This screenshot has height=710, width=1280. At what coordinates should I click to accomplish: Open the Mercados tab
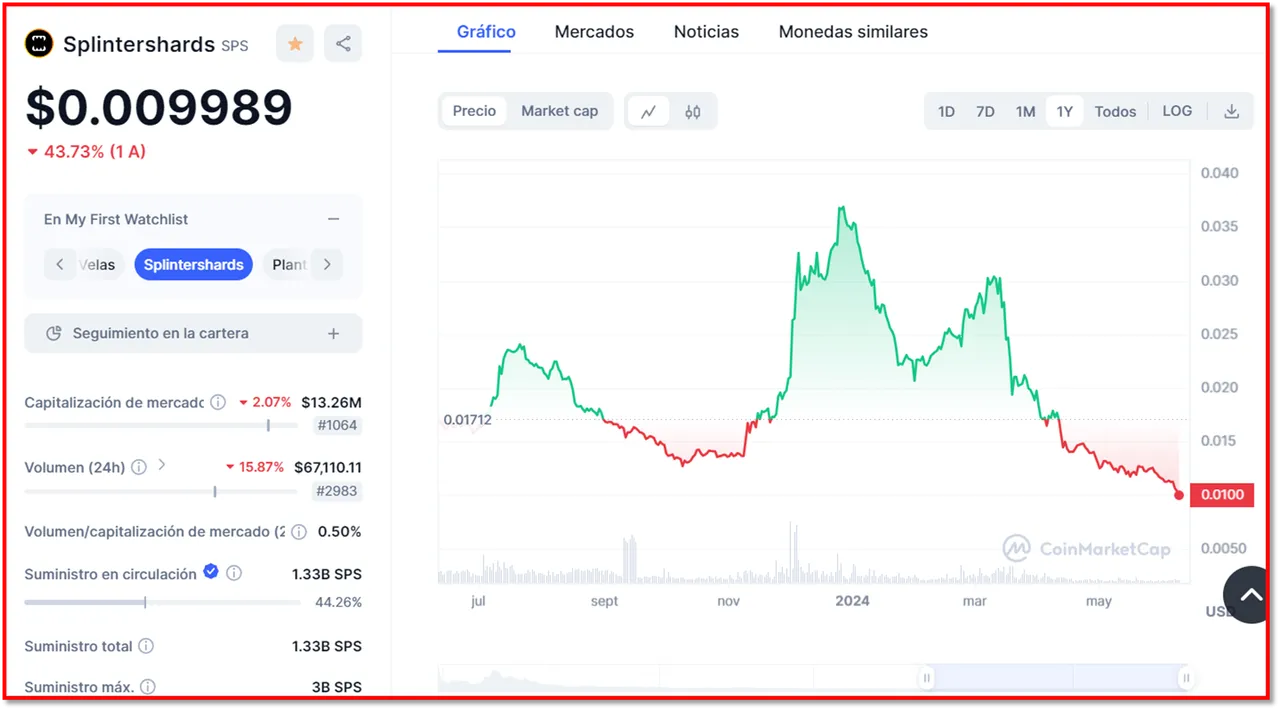pyautogui.click(x=594, y=32)
